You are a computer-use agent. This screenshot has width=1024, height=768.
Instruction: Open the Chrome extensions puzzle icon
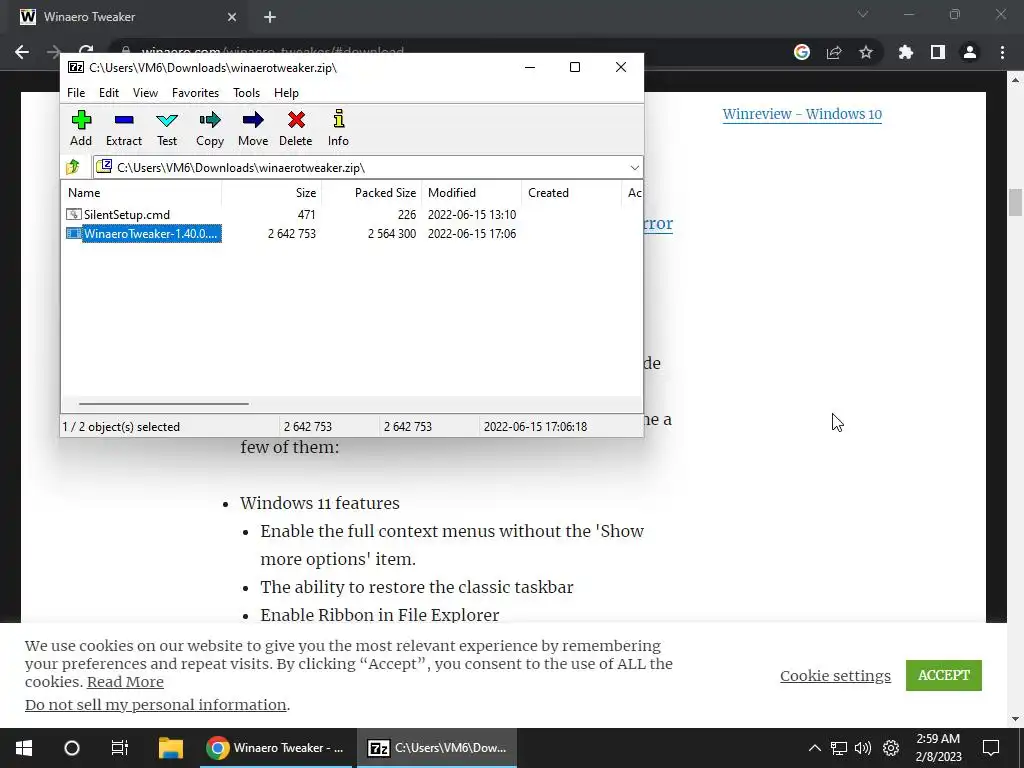tap(905, 52)
